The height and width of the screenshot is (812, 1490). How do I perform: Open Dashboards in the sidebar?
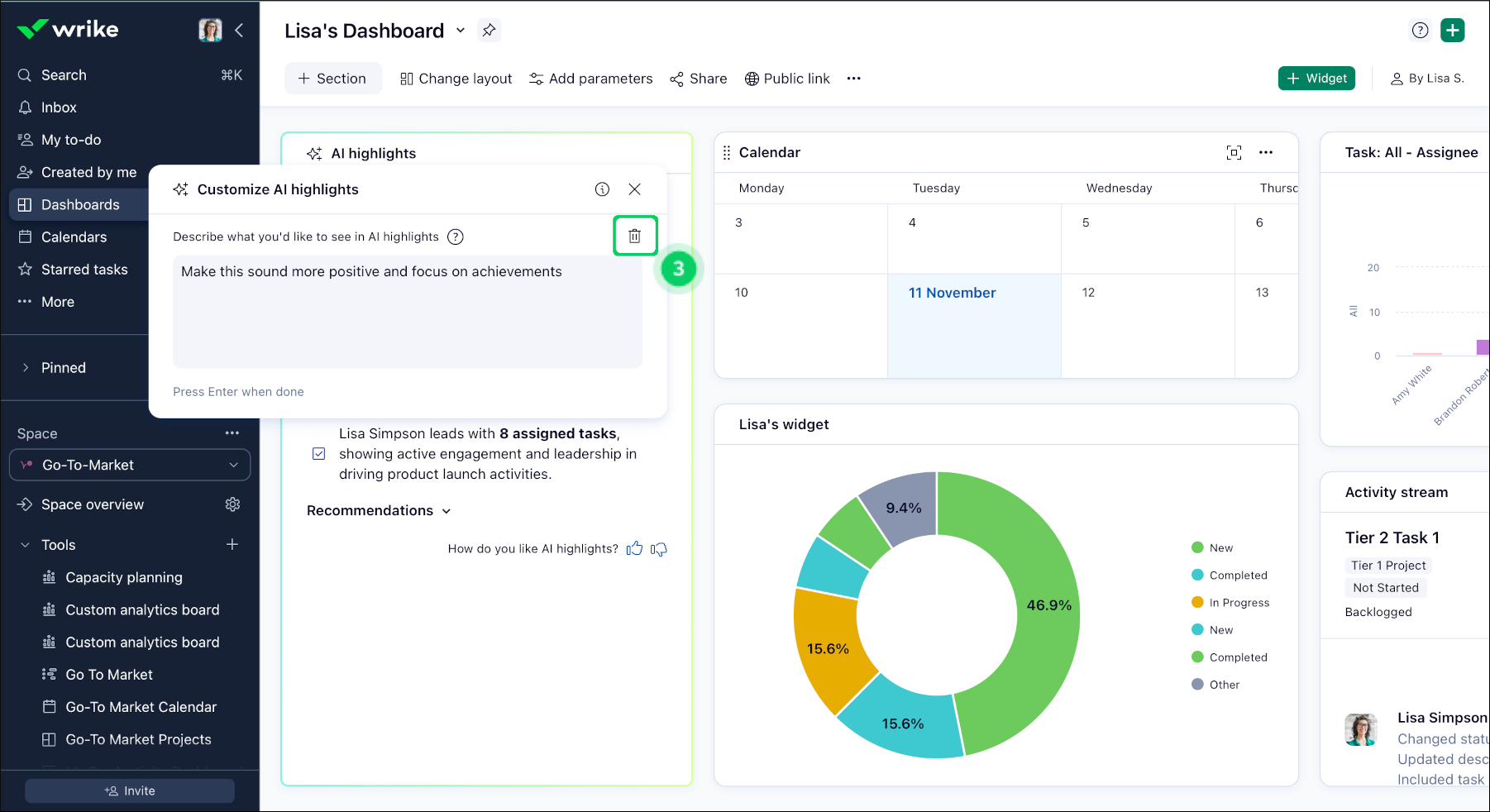coord(80,205)
